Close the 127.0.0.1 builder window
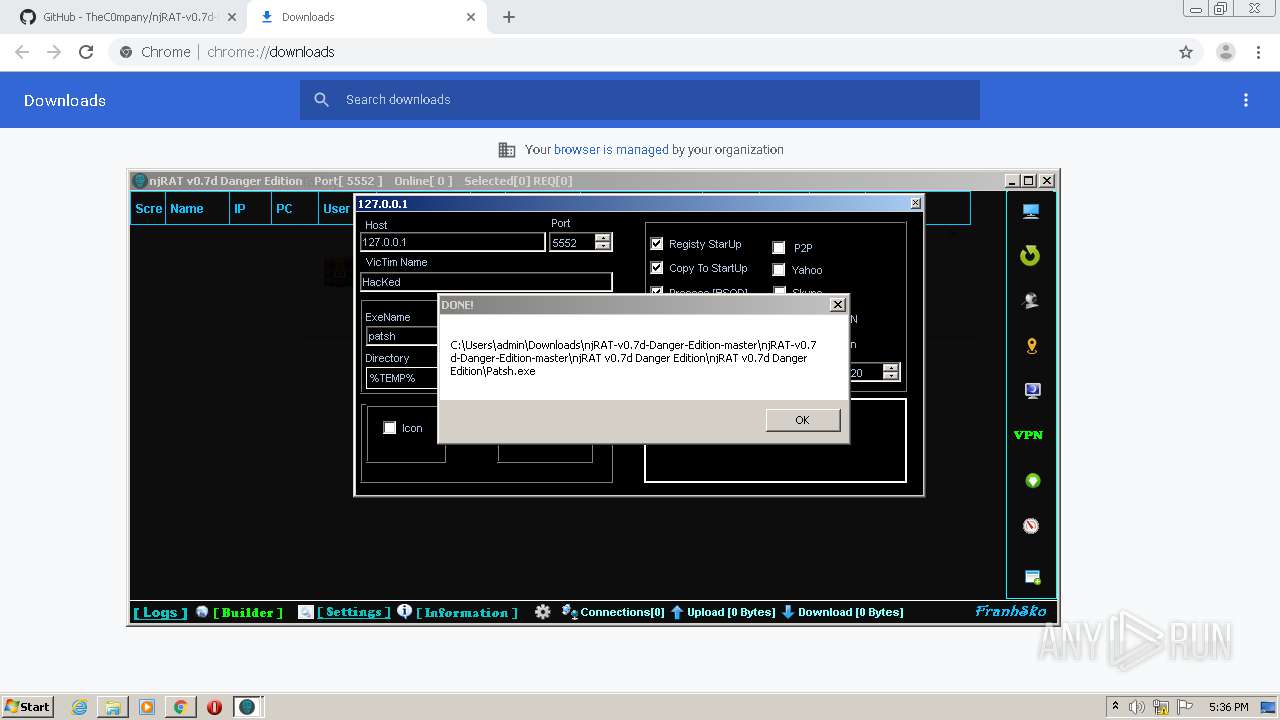Screen dimensions: 1280x720 pos(915,203)
